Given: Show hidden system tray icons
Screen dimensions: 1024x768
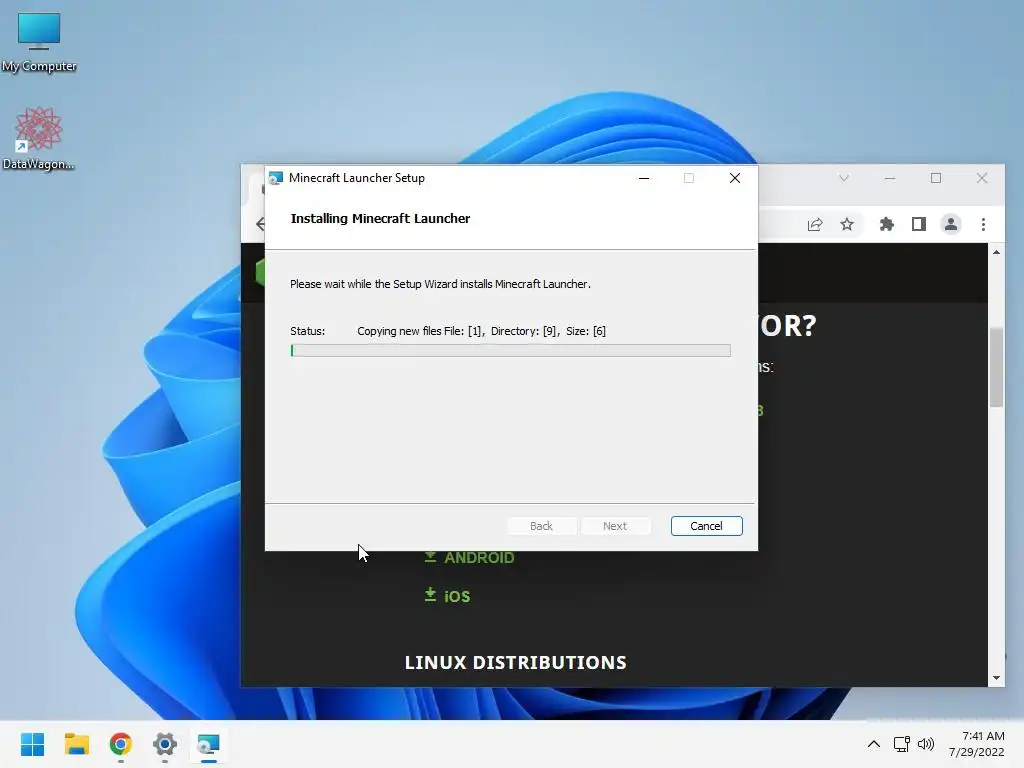Looking at the screenshot, I should click(x=874, y=744).
